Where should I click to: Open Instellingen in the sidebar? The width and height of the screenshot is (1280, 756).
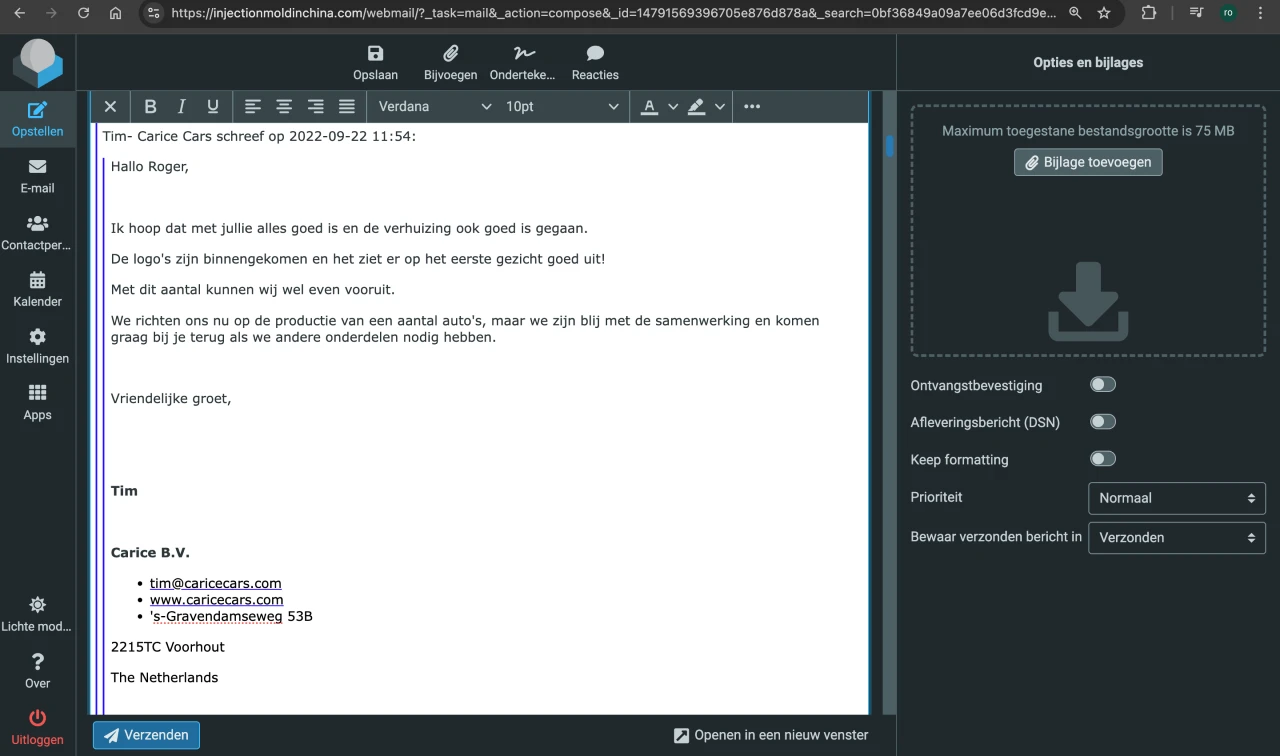click(38, 346)
